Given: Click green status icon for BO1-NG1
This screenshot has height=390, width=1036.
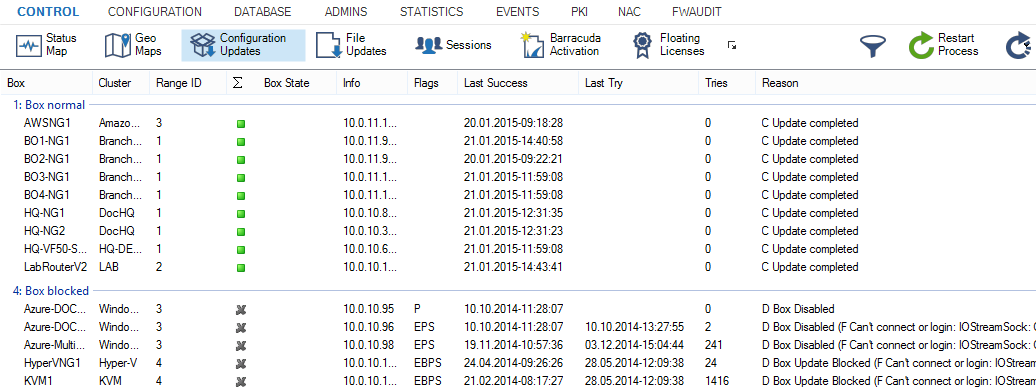Looking at the screenshot, I should tap(241, 141).
